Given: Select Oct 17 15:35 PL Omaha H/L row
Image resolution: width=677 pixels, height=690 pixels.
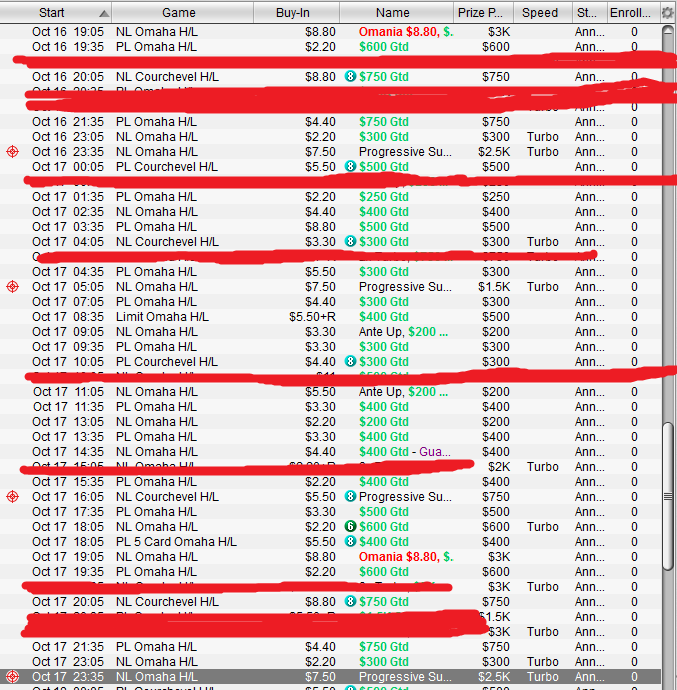Looking at the screenshot, I should [x=330, y=482].
